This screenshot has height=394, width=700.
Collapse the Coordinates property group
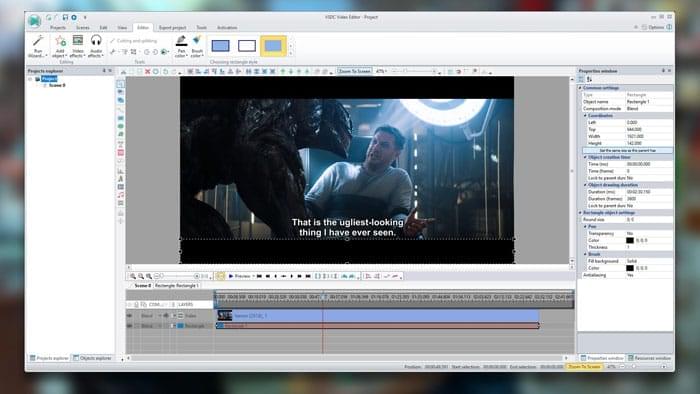[585, 116]
